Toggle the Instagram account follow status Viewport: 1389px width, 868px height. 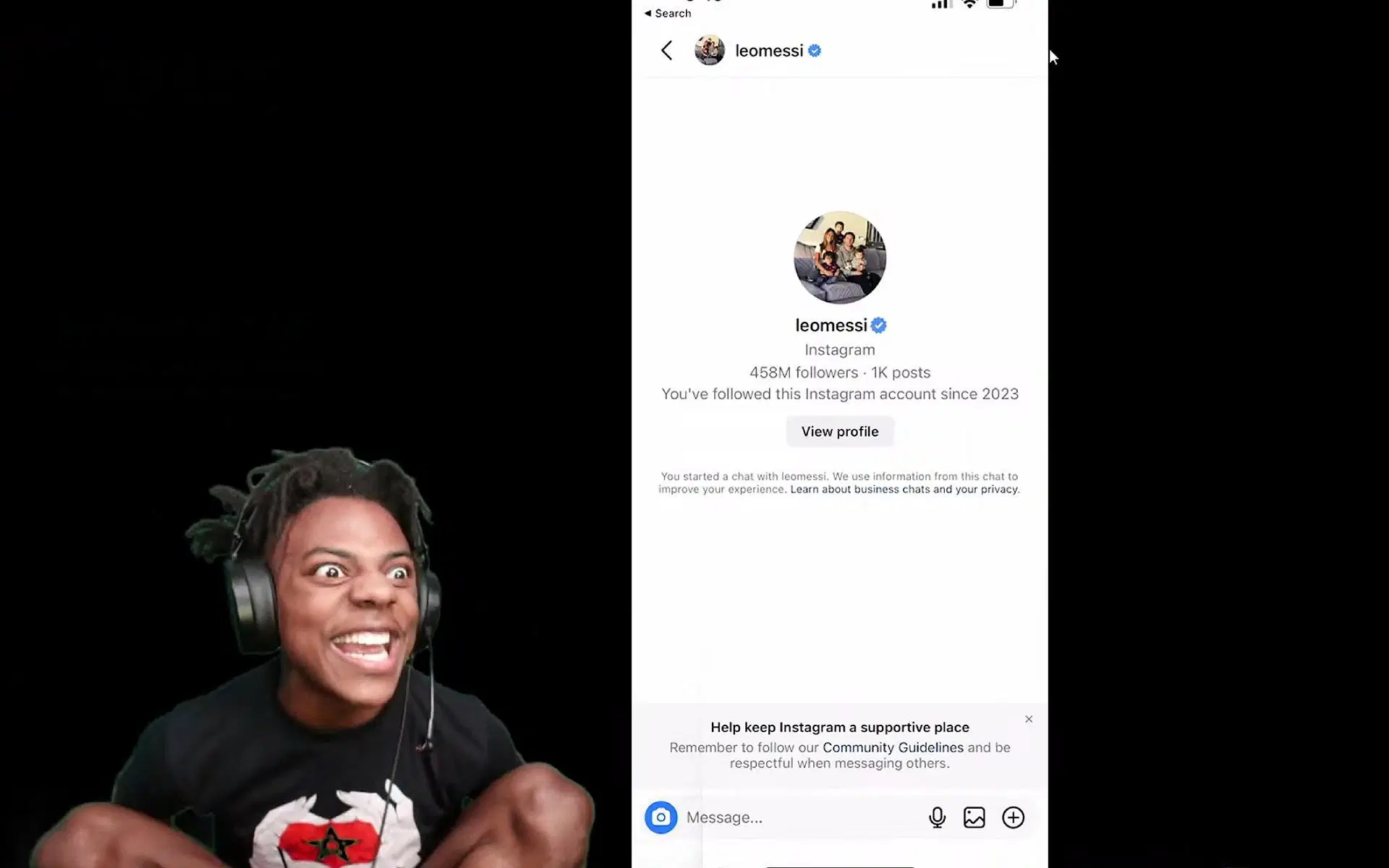[839, 431]
